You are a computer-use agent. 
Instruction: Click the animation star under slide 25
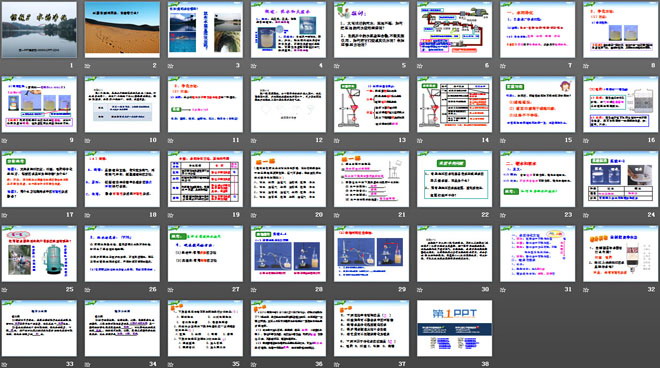[x=4, y=290]
